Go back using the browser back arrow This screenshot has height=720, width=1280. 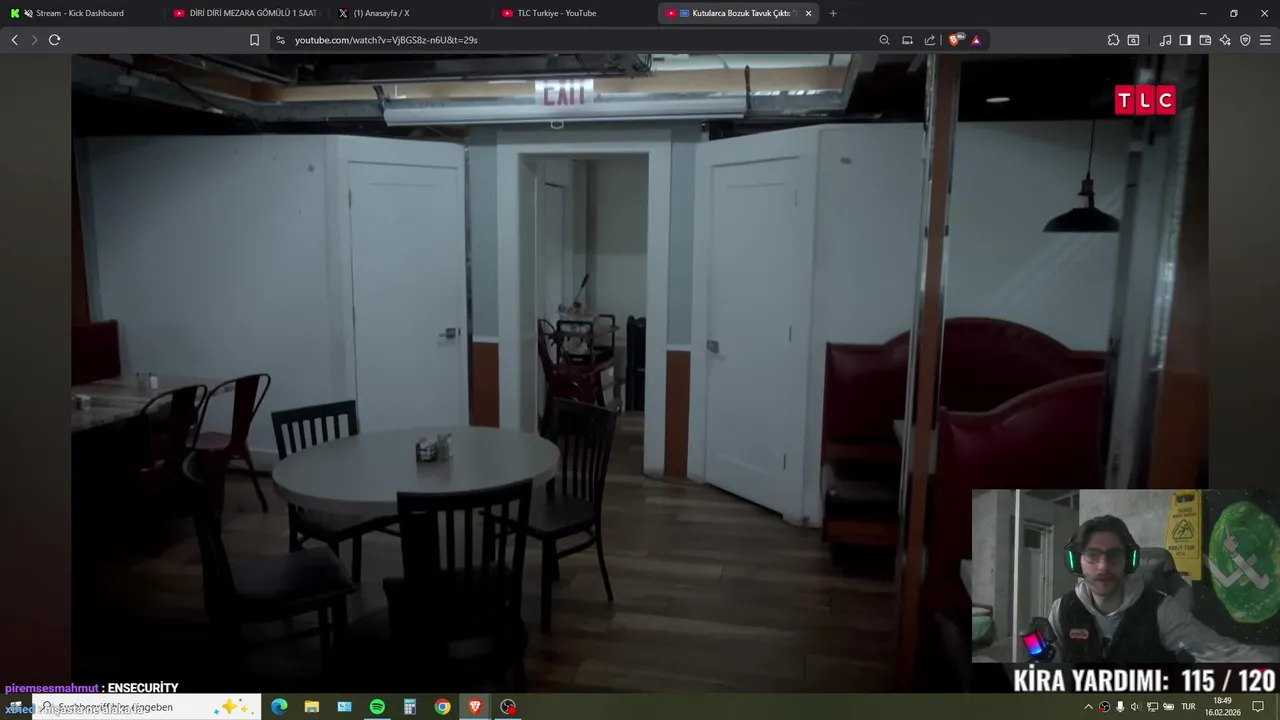coord(14,40)
